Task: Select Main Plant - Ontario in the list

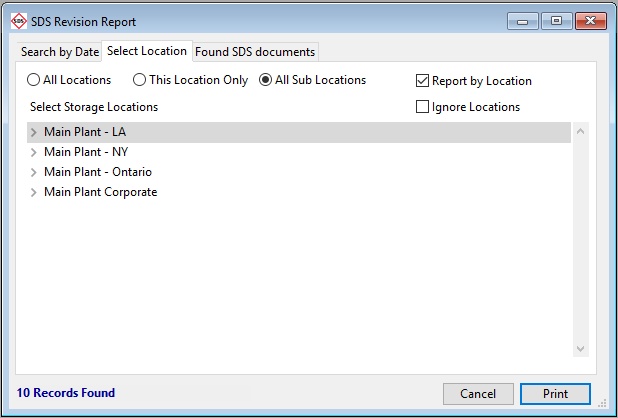Action: pyautogui.click(x=98, y=172)
